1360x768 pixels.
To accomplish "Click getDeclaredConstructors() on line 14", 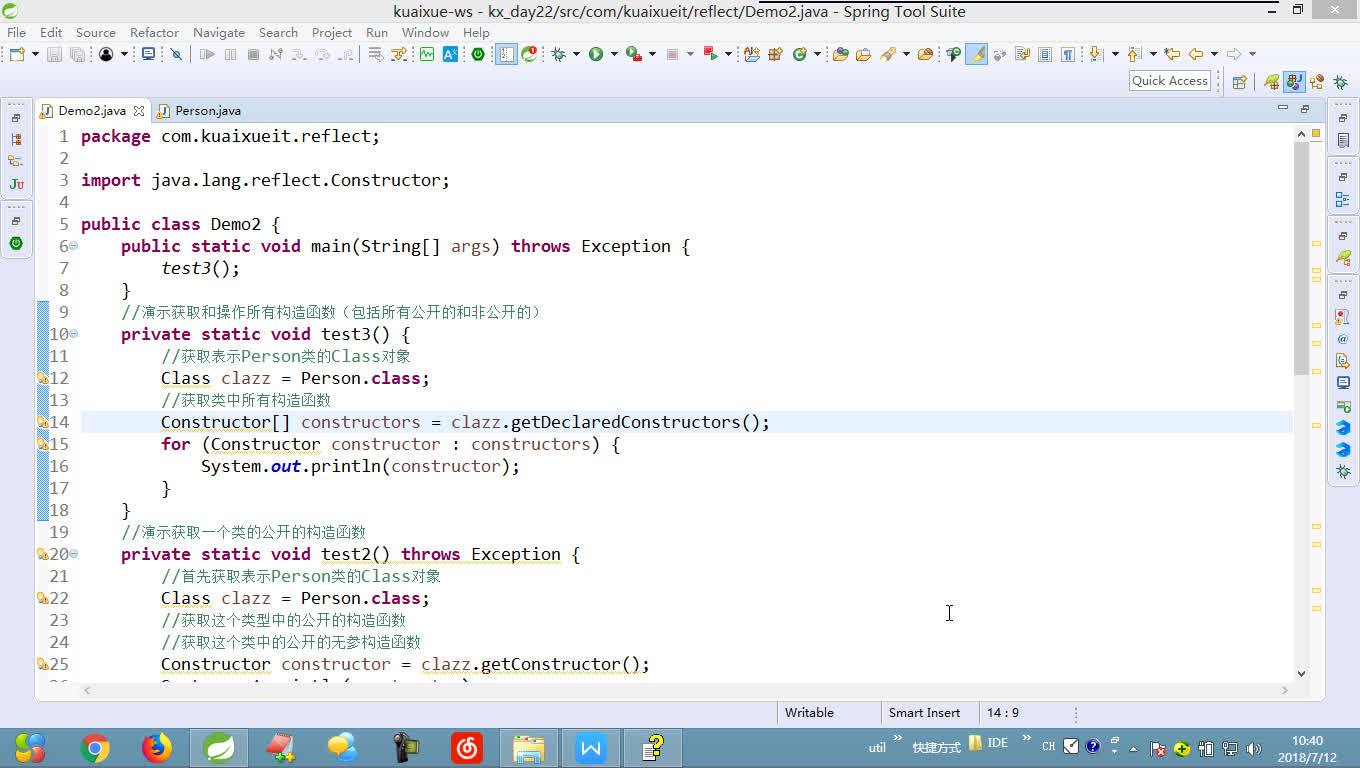I will click(640, 422).
